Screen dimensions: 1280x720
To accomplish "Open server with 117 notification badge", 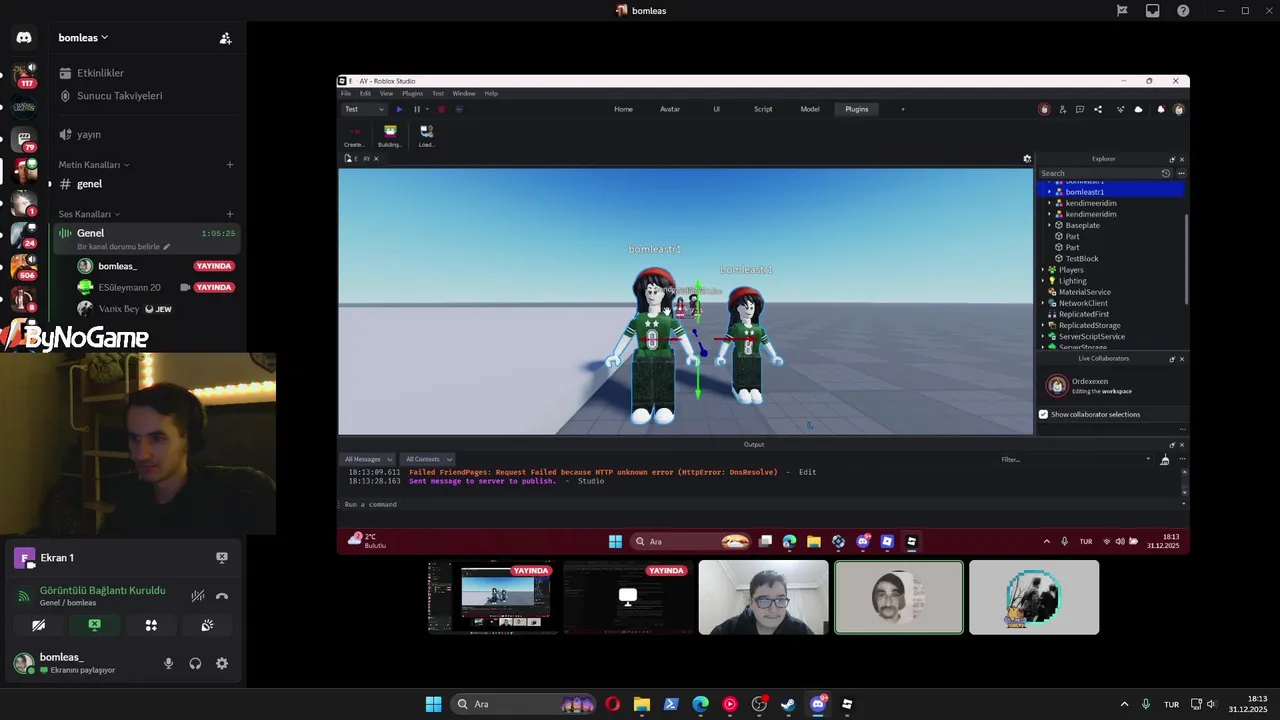I will pyautogui.click(x=24, y=75).
